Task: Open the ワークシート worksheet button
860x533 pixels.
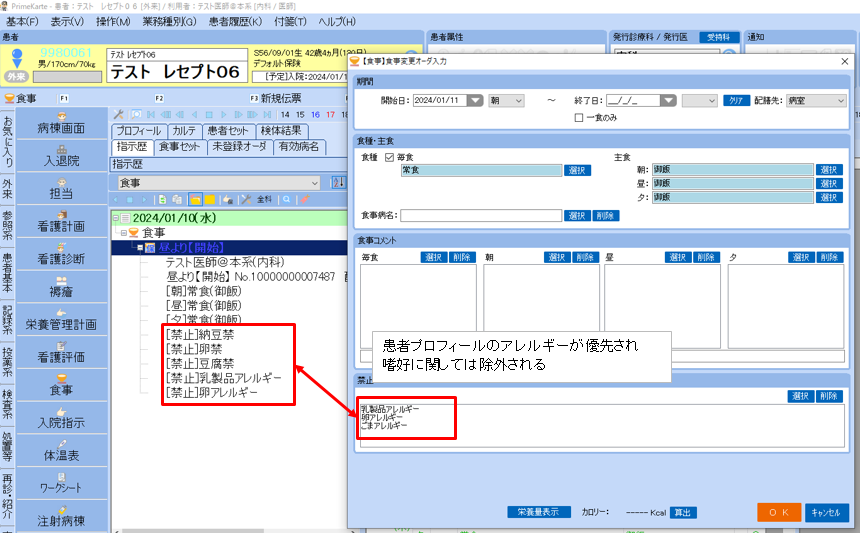Action: [x=61, y=483]
